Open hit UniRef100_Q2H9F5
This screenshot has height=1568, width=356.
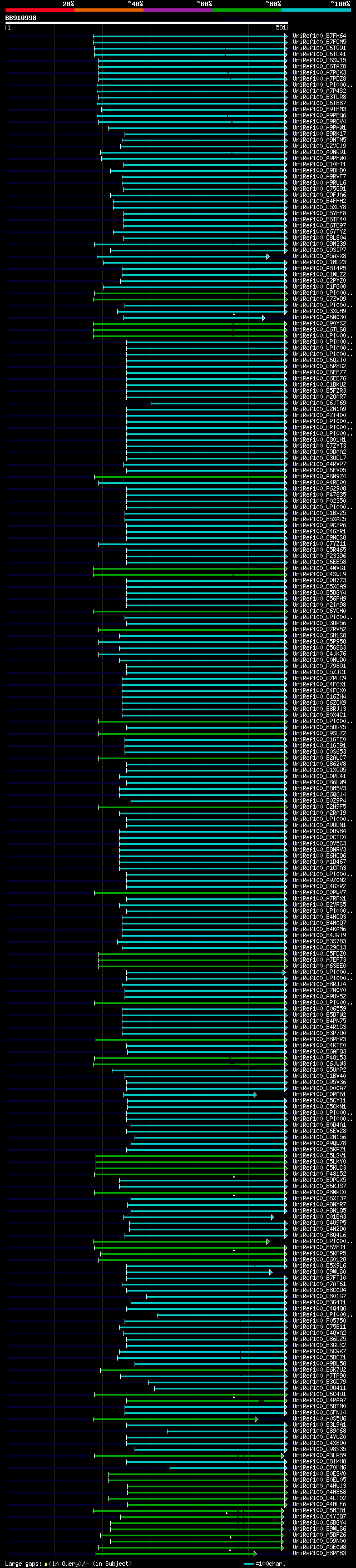pos(319,807)
